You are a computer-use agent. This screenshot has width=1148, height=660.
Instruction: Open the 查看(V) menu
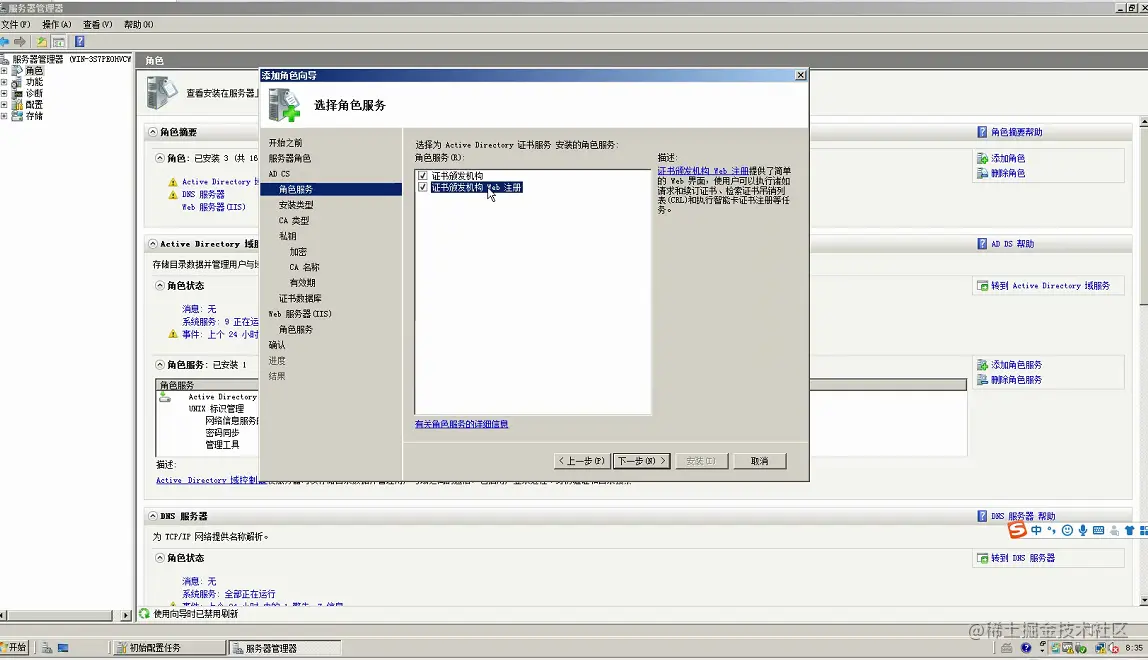tap(97, 24)
